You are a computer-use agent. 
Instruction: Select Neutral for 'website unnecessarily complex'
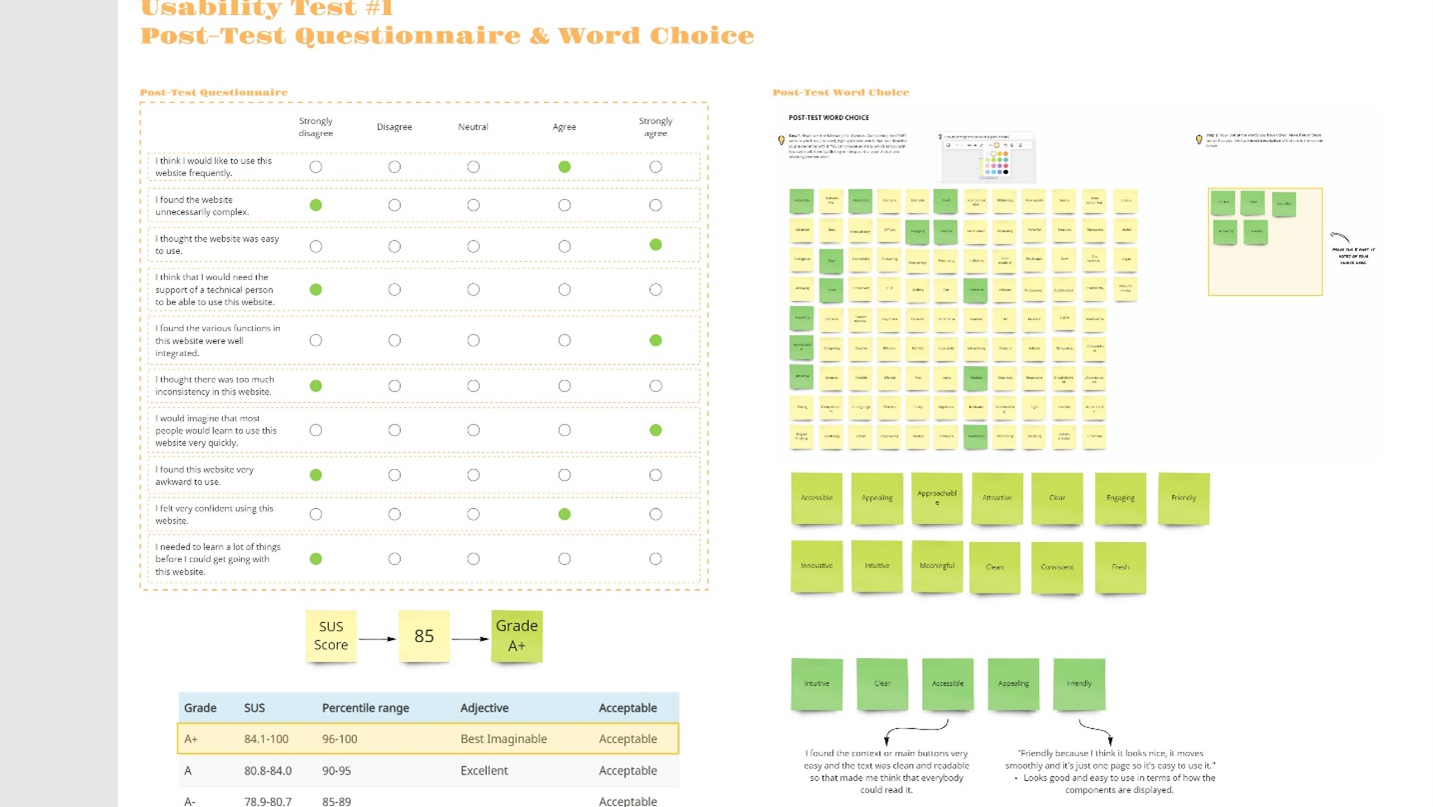tap(473, 205)
